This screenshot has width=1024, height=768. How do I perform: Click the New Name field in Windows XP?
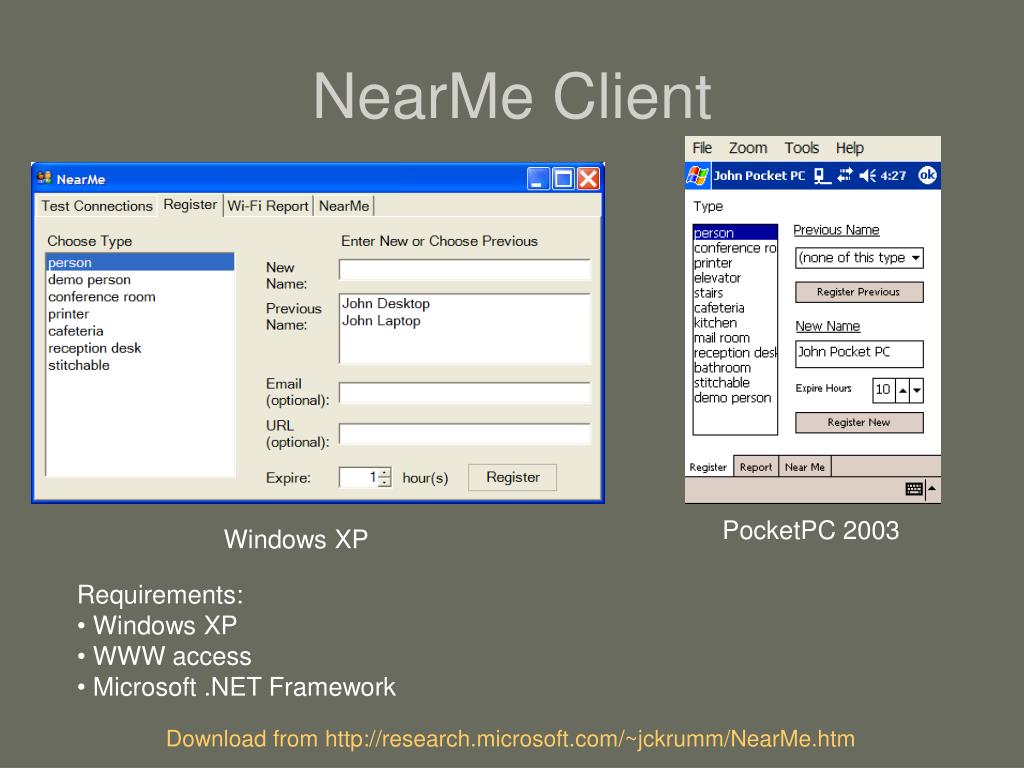pyautogui.click(x=464, y=270)
